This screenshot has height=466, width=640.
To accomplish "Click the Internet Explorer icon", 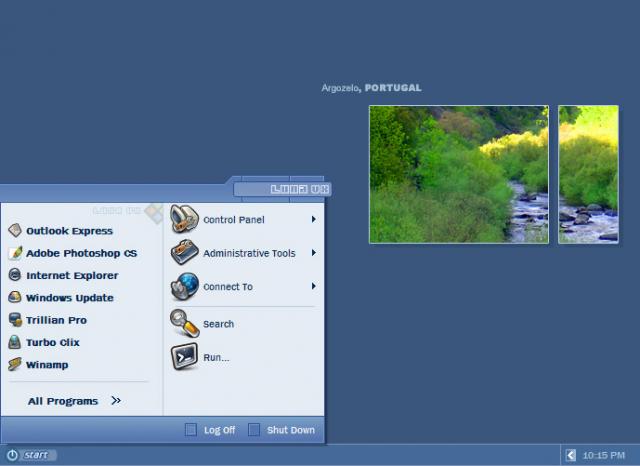I will [x=15, y=275].
